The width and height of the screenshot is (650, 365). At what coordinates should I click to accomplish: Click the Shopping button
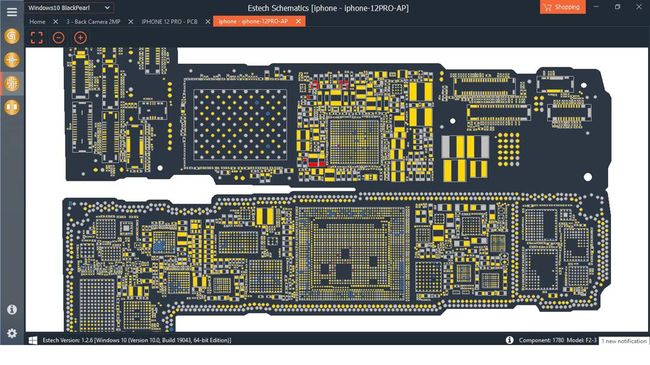point(563,7)
